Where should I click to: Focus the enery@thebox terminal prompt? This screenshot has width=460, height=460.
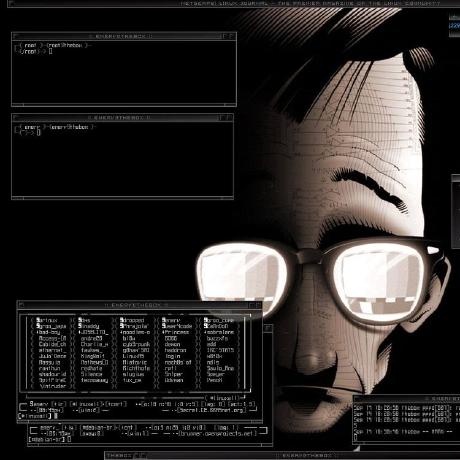click(27, 132)
